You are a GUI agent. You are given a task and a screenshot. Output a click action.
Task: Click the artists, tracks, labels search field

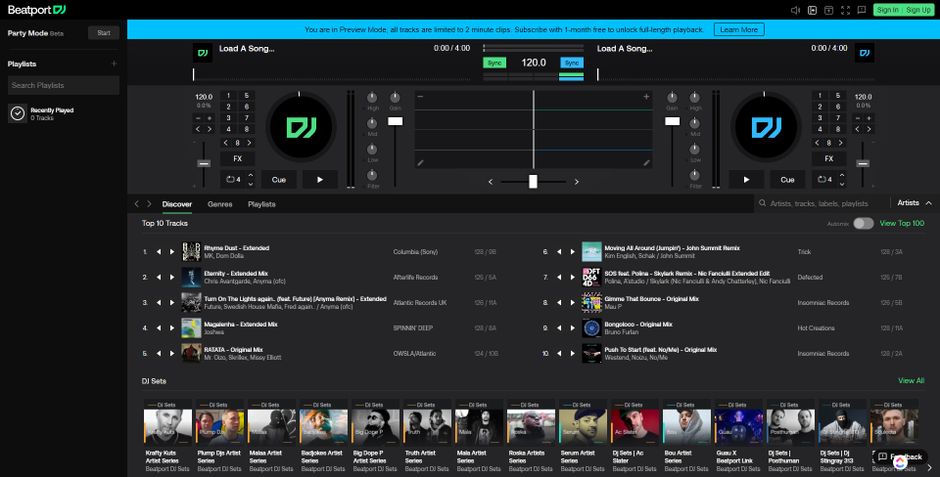click(x=822, y=203)
